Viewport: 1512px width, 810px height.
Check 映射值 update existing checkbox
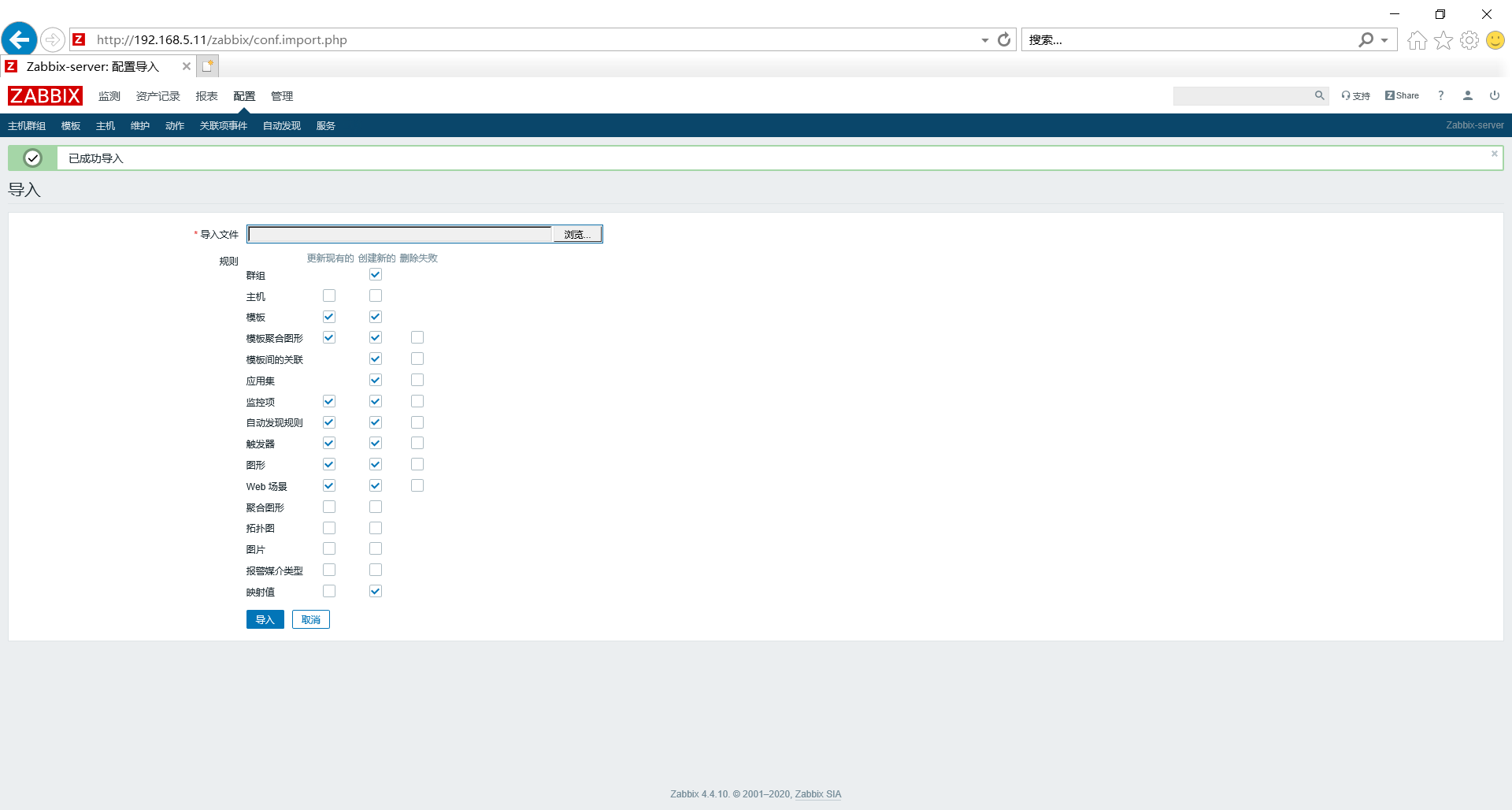point(329,591)
